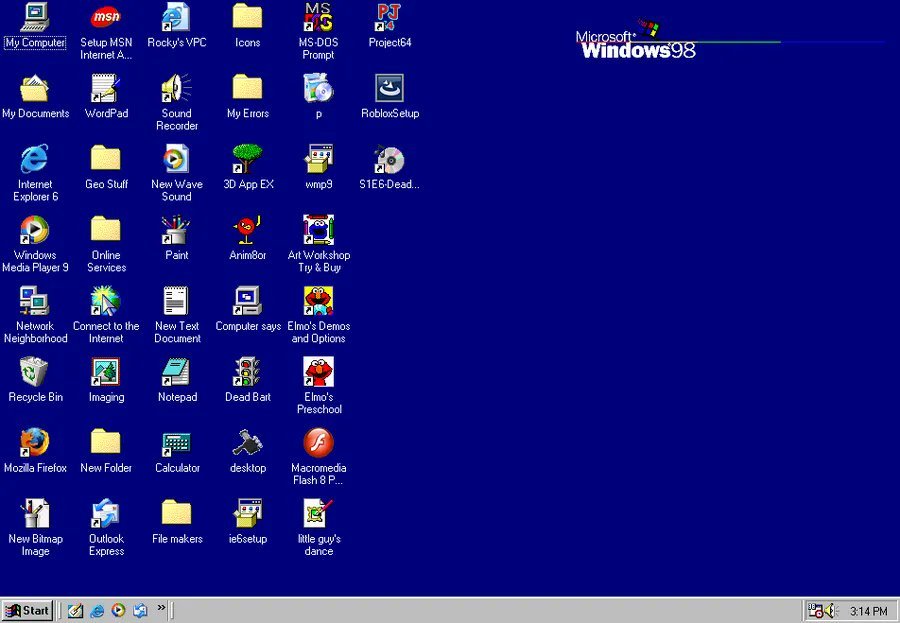Launch Mozilla Firefox
The width and height of the screenshot is (900, 623).
click(35, 443)
